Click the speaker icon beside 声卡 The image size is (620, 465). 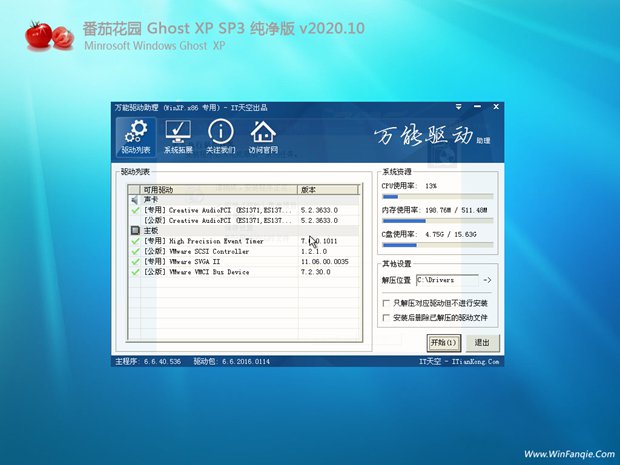pos(135,200)
